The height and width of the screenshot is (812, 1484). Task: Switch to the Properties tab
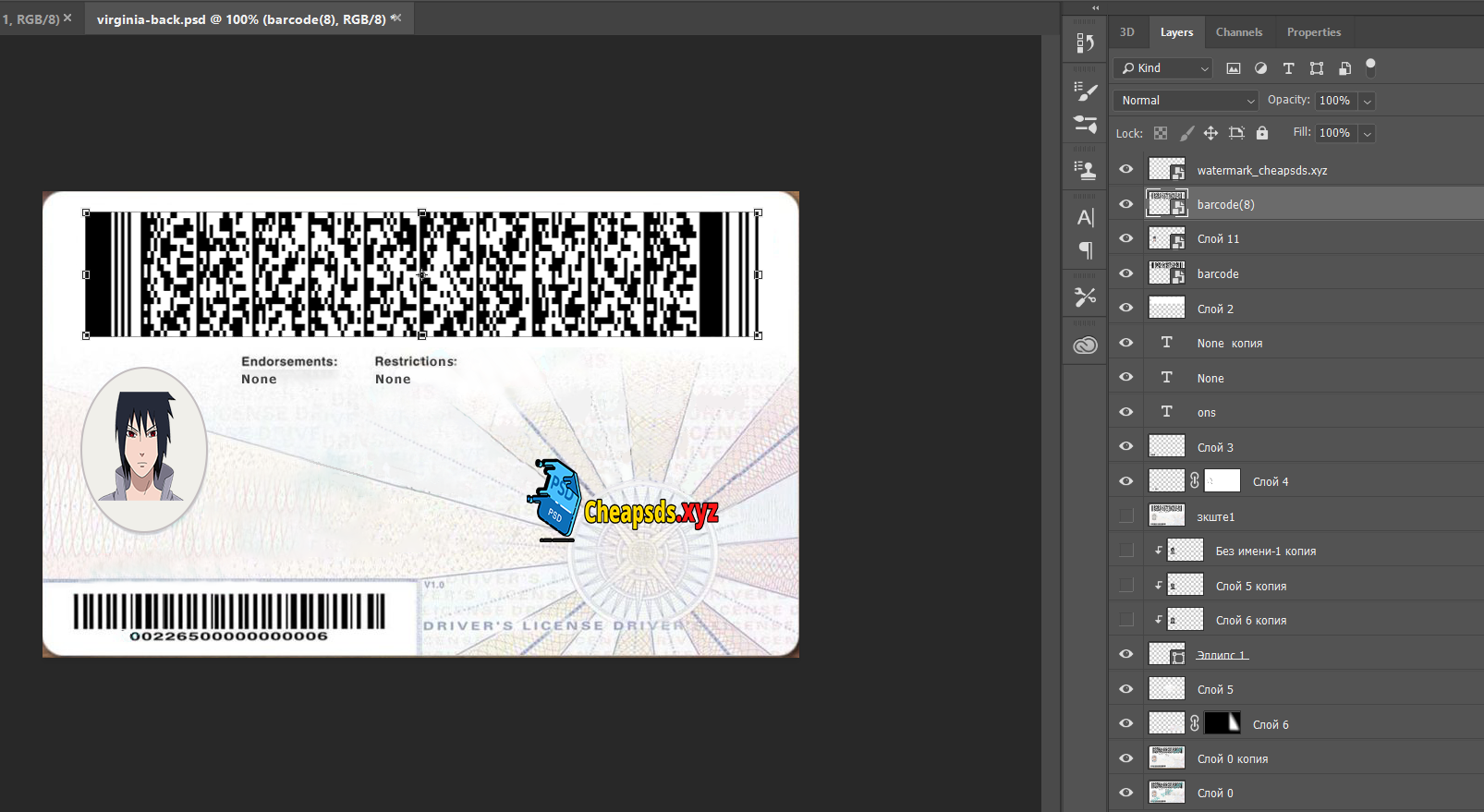click(1313, 32)
